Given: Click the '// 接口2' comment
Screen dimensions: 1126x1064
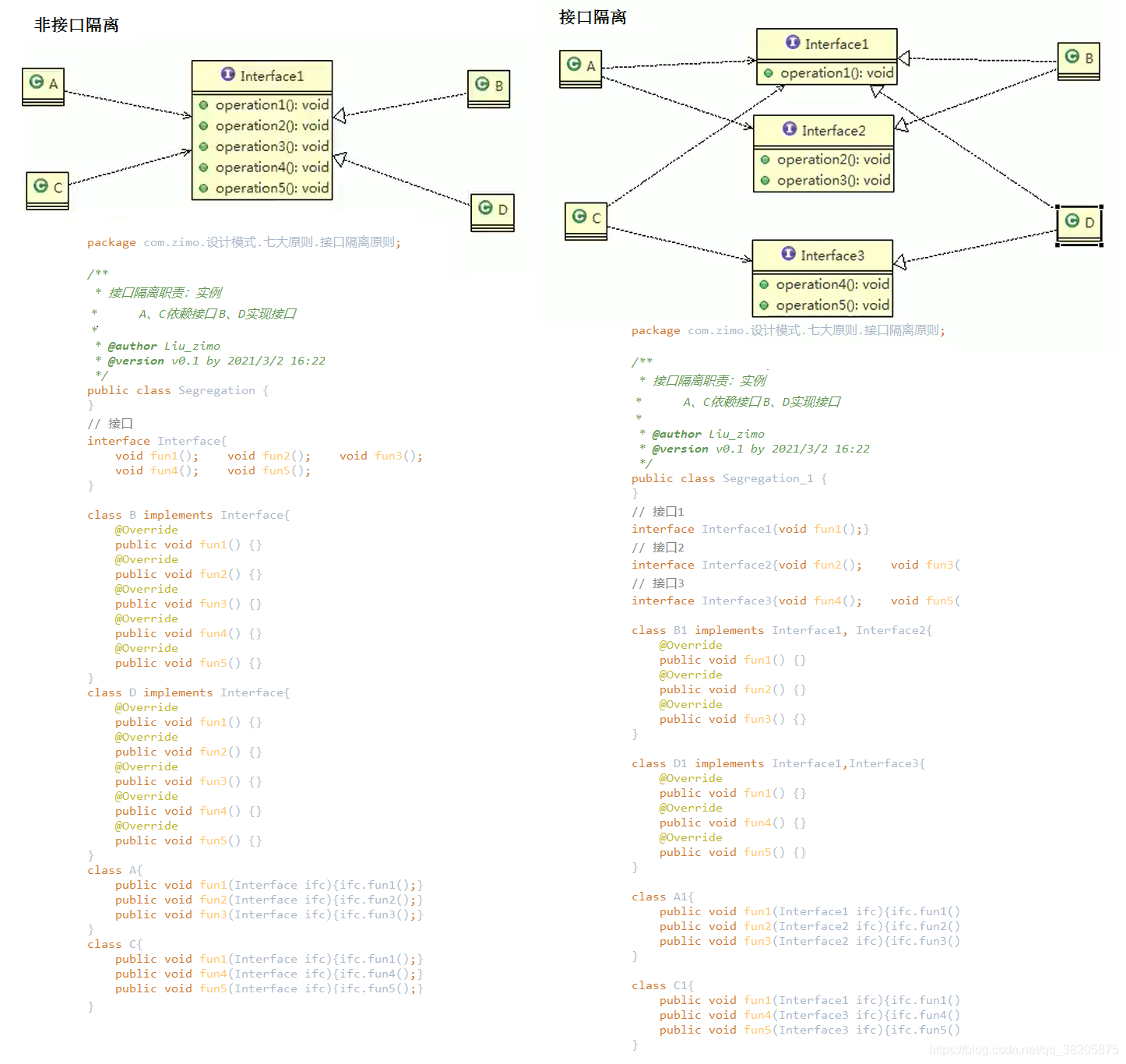Looking at the screenshot, I should (x=658, y=548).
